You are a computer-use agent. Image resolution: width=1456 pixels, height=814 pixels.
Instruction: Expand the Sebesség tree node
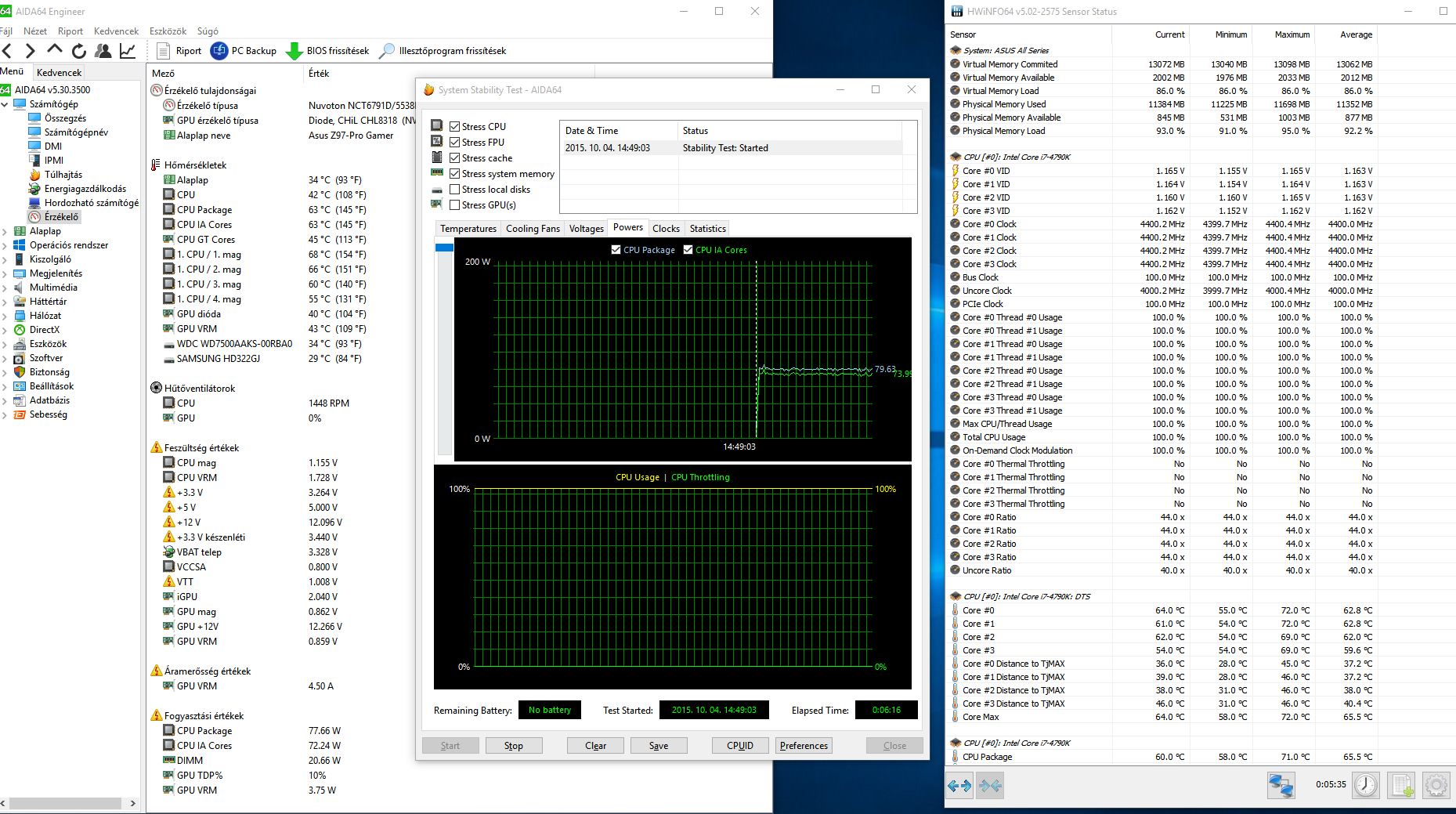pyautogui.click(x=5, y=414)
